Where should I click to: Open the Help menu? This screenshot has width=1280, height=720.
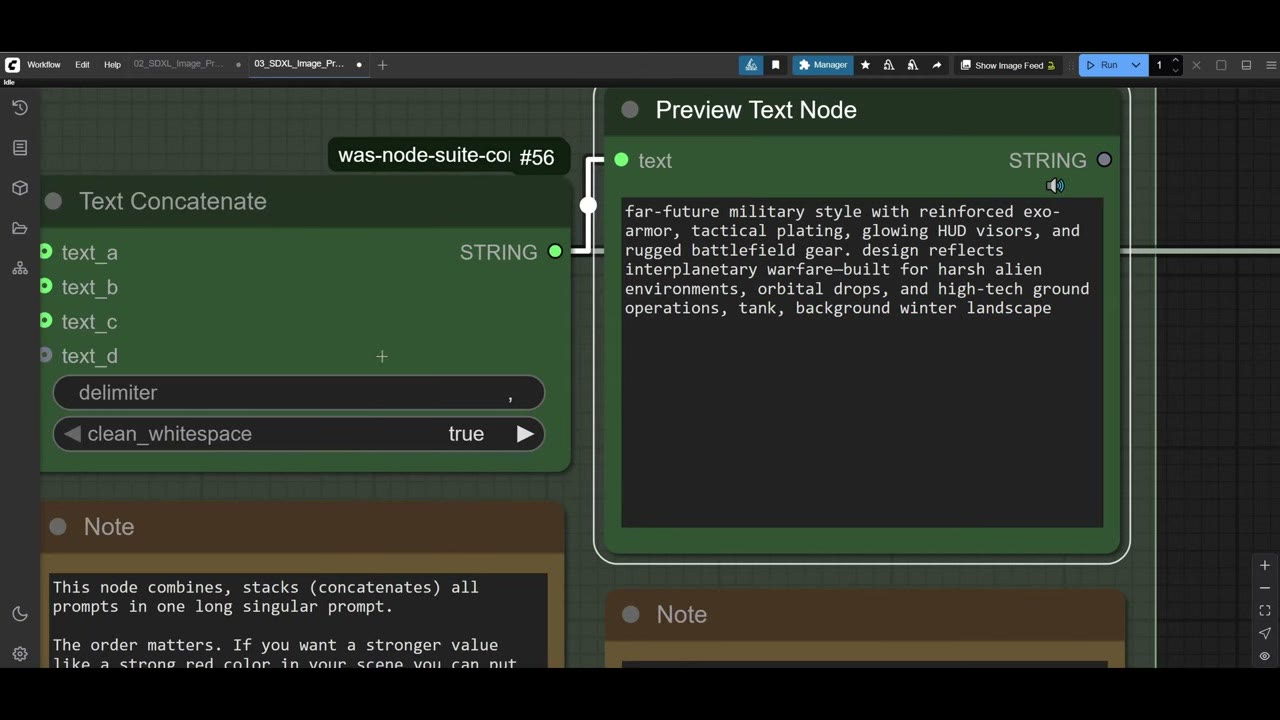click(112, 65)
